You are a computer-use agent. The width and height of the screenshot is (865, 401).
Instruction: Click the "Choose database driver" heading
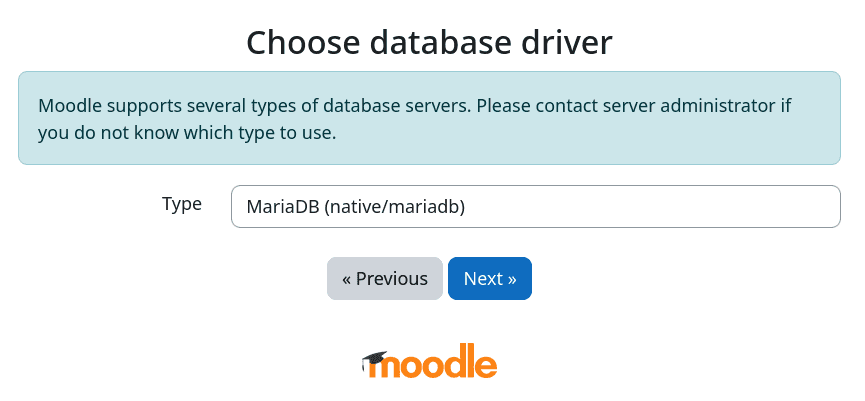[429, 43]
